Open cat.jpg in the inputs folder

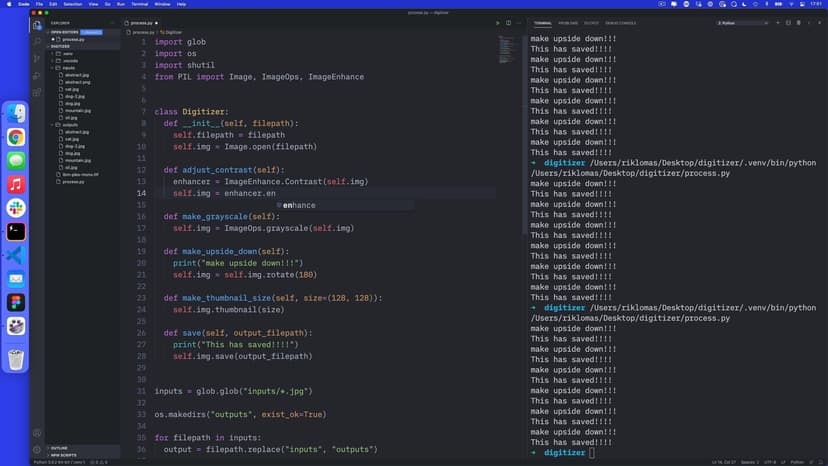click(71, 89)
